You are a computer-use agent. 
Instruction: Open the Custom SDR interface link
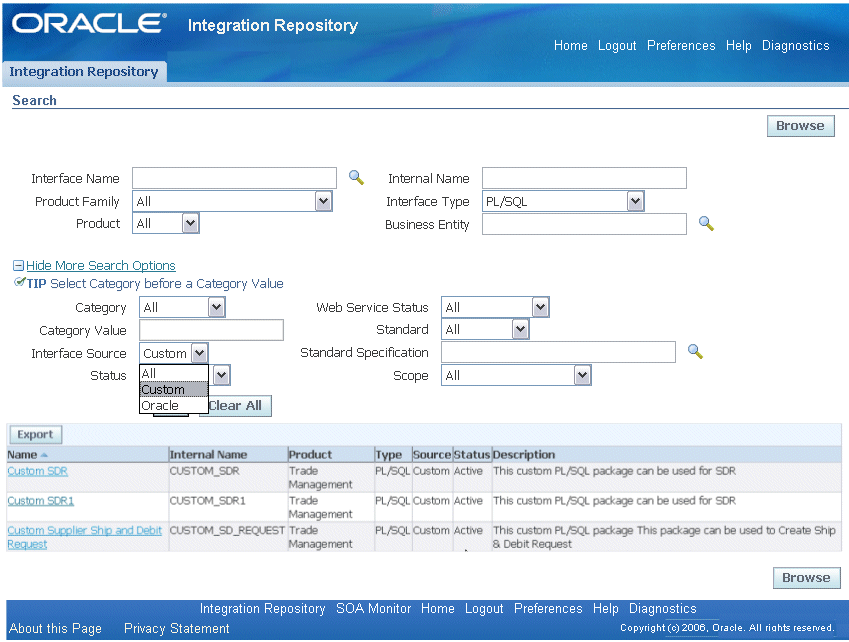37,471
